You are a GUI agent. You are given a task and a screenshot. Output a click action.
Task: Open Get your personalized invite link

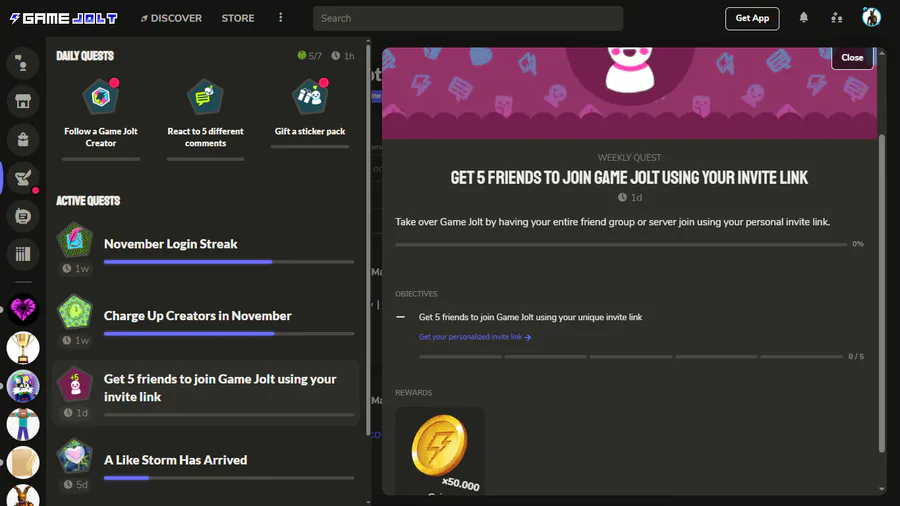475,337
